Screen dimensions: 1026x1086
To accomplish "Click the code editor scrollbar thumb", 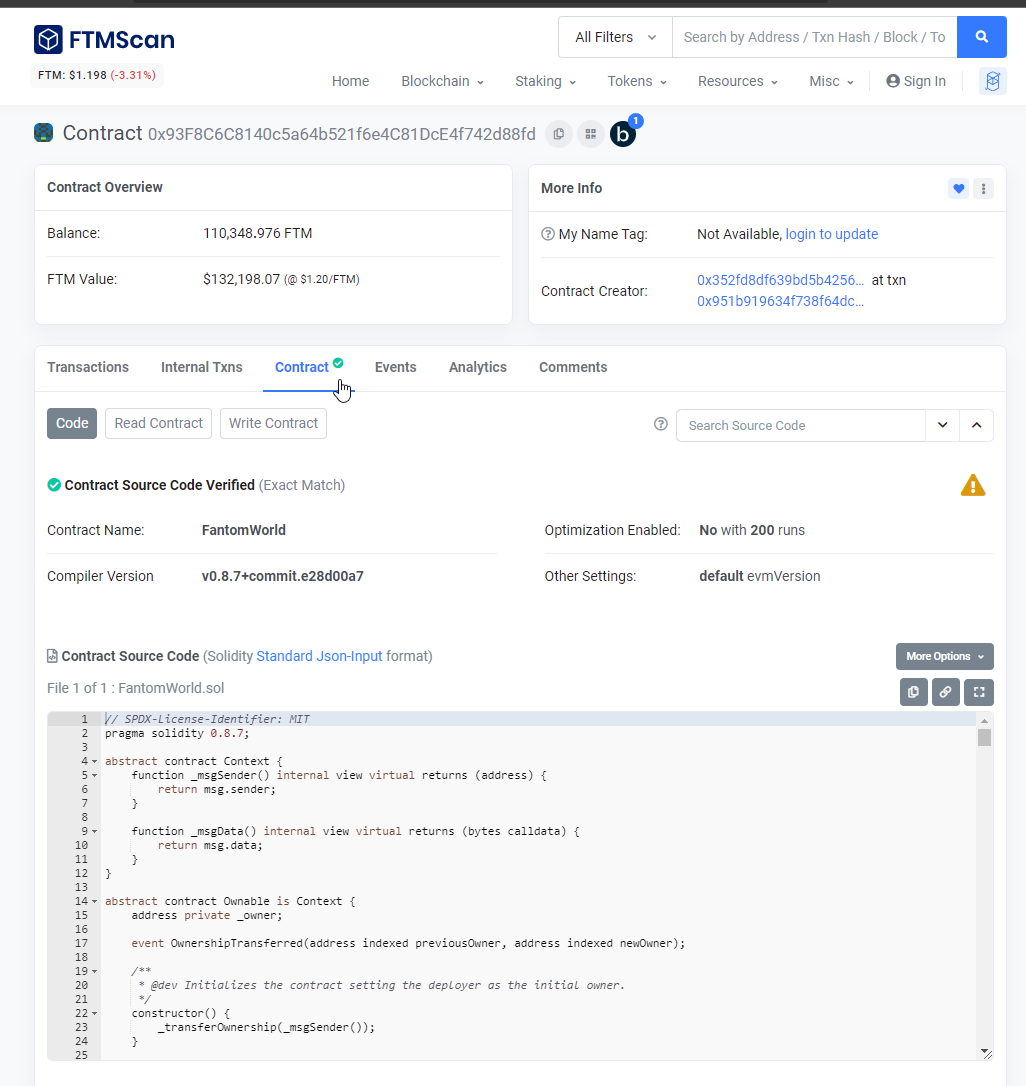I will tap(984, 738).
